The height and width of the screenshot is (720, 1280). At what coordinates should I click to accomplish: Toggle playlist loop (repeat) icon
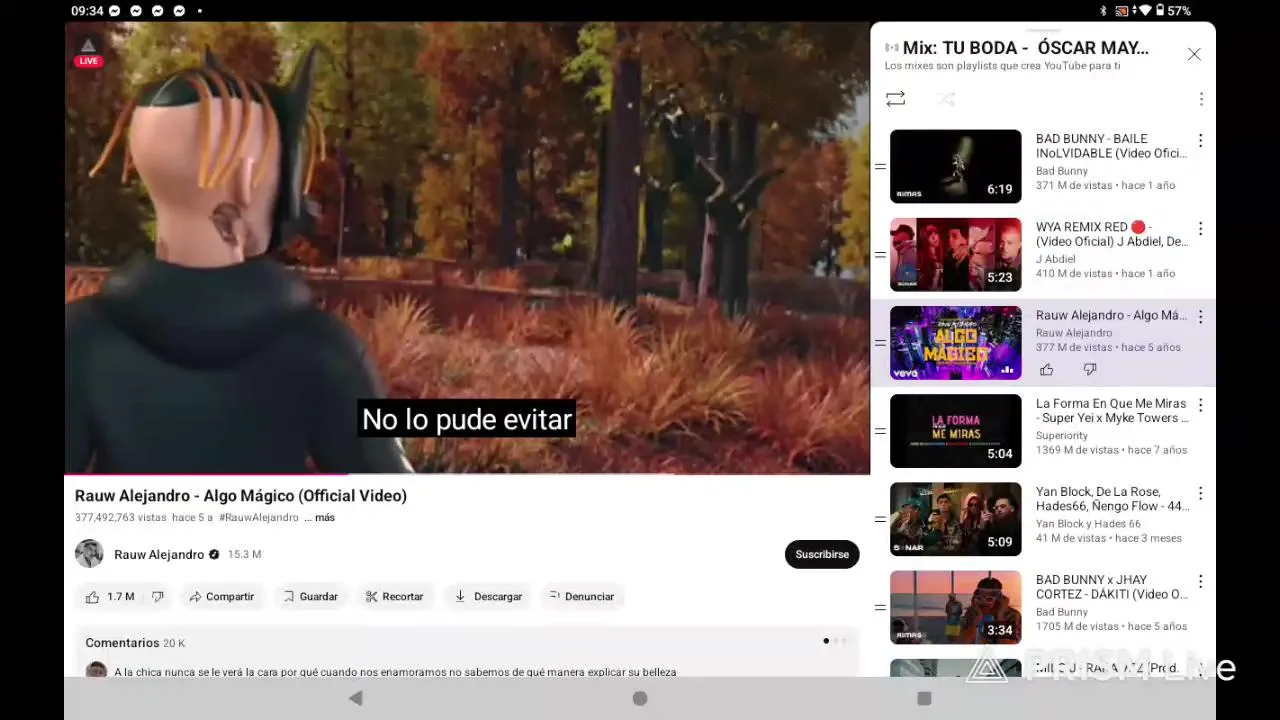click(x=895, y=99)
